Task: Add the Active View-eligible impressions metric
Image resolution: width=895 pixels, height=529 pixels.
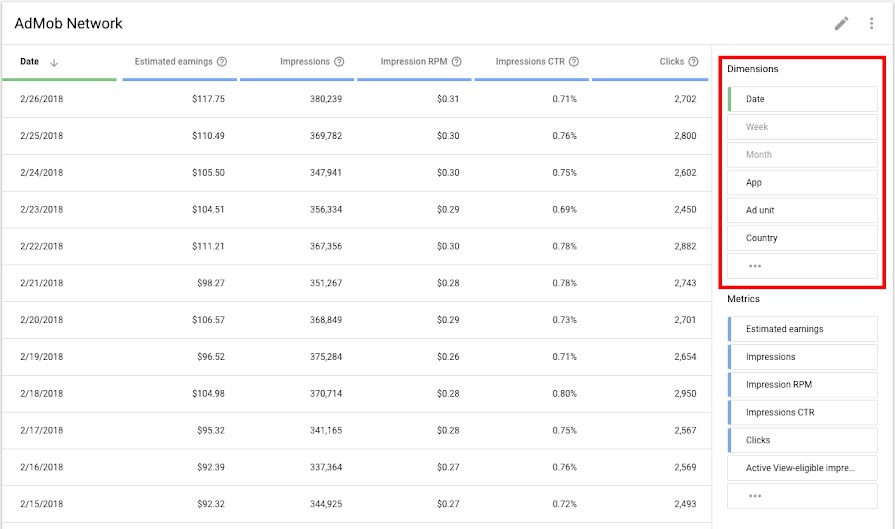Action: [802, 468]
